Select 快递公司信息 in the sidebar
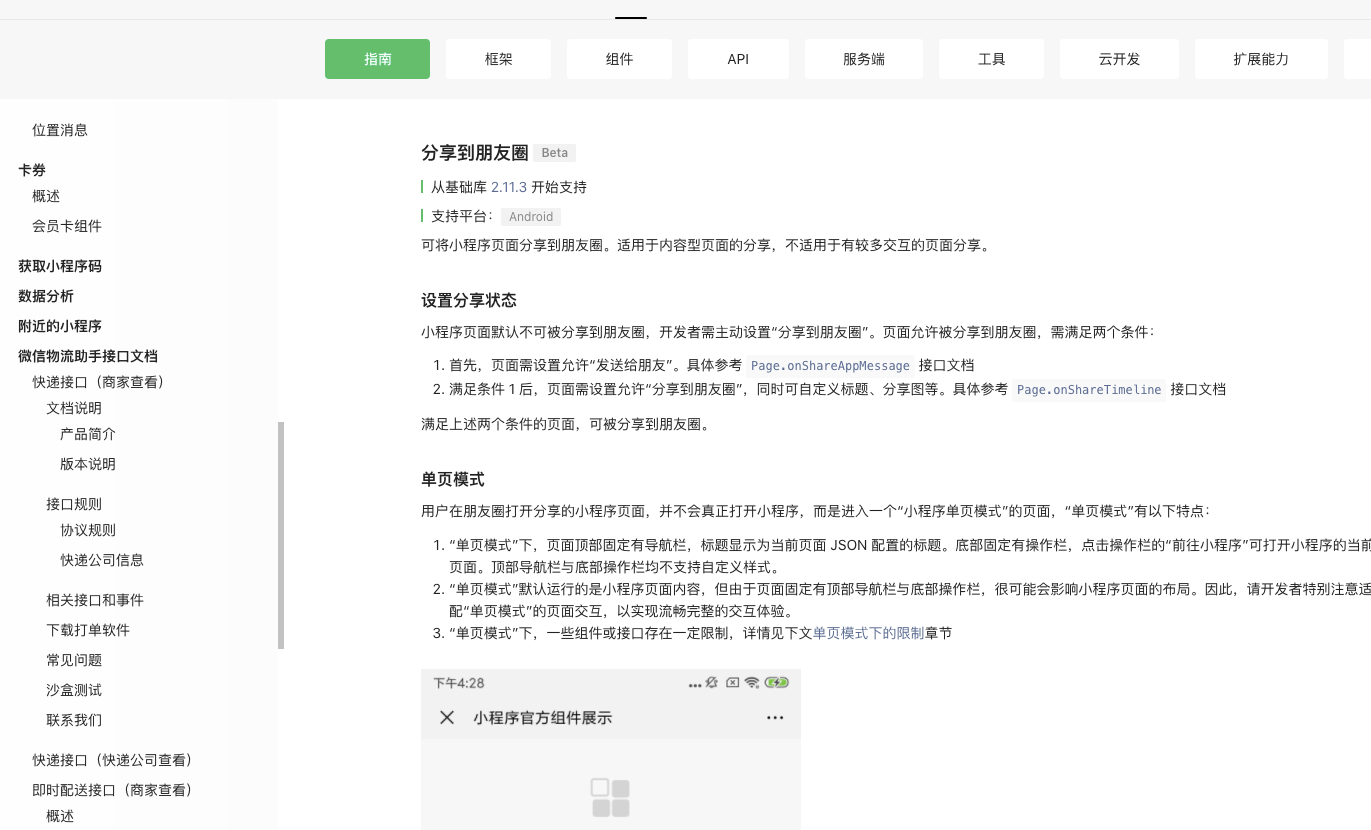1371x830 pixels. (x=102, y=560)
